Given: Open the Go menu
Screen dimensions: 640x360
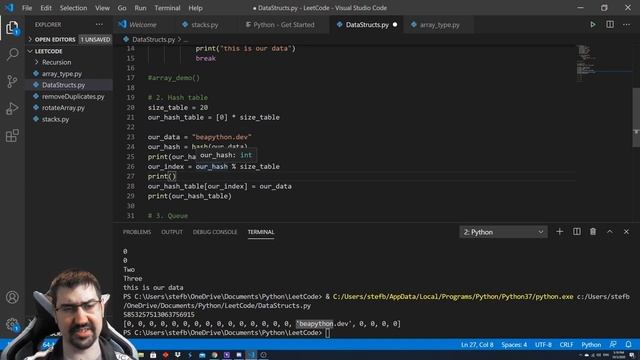Looking at the screenshot, I should click(122, 8).
